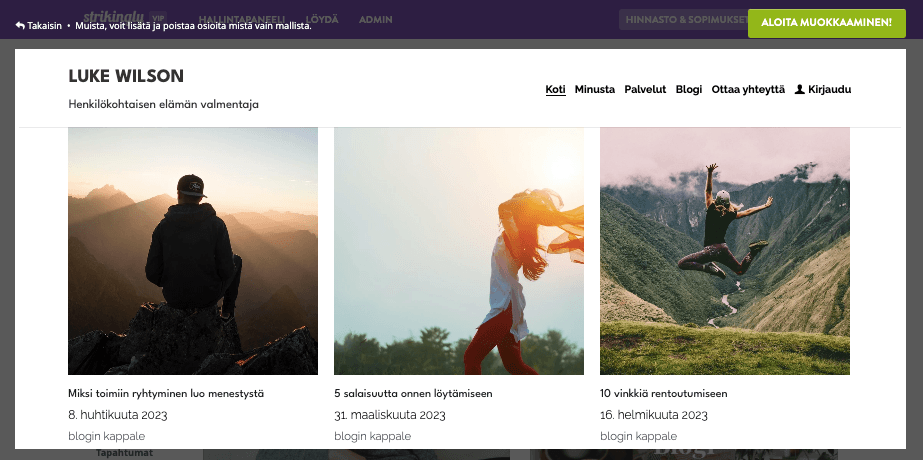Screen dimensions: 923x460
Task: Click blogin kappale under the 16. helmikuuta post
Action: point(639,436)
